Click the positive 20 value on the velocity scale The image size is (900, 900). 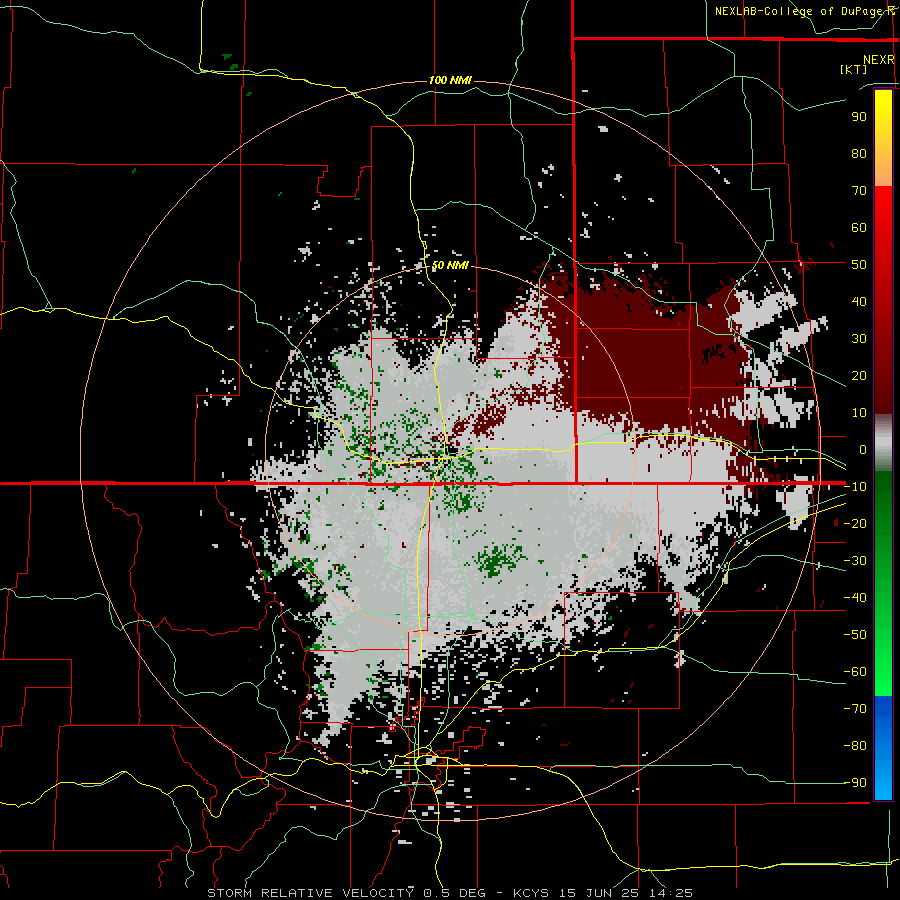[859, 375]
